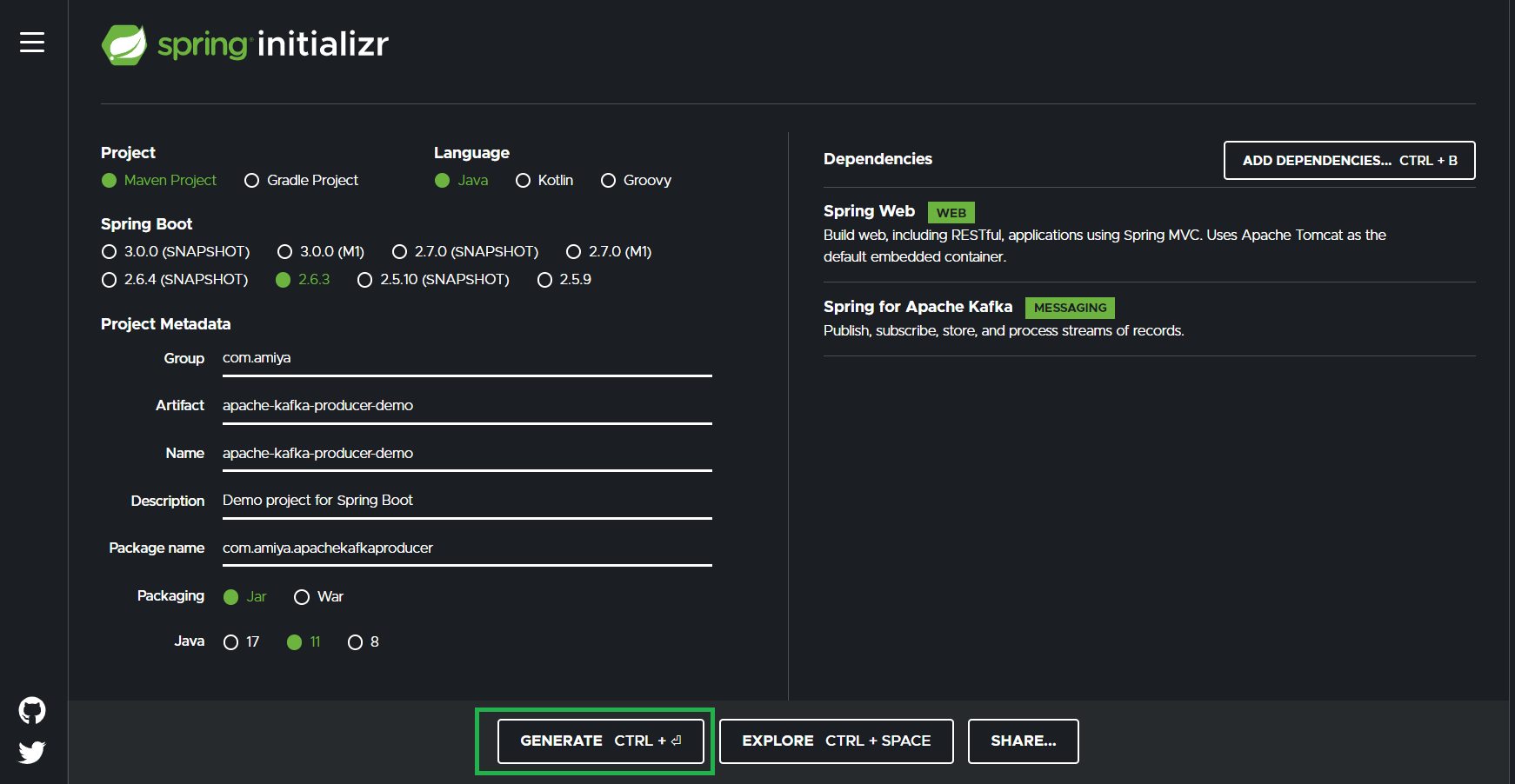This screenshot has width=1515, height=784.
Task: Click the Project Metadata heading
Action: (165, 324)
